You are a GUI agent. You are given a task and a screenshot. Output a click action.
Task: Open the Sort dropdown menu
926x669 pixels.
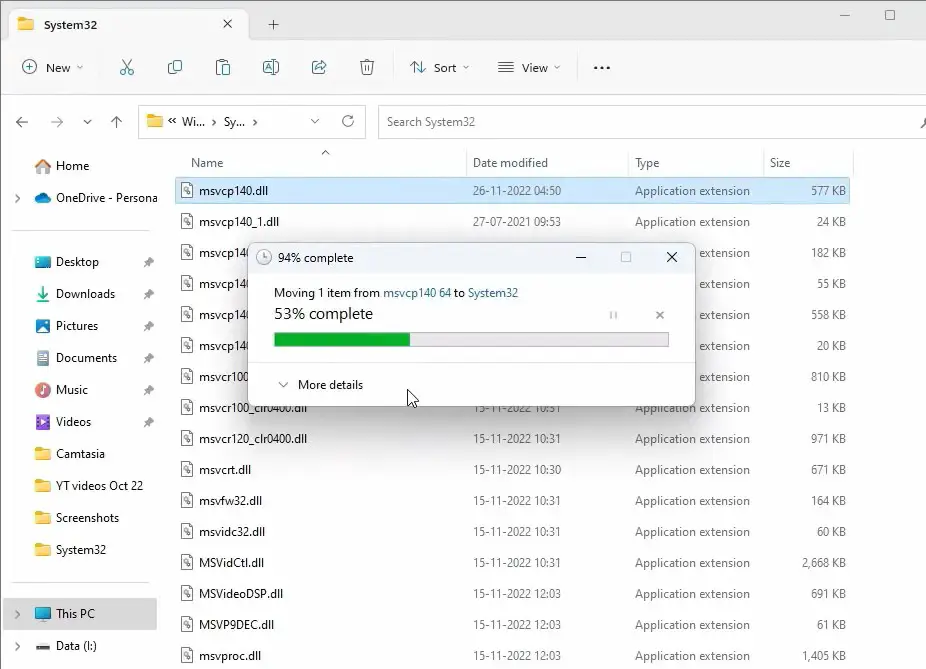point(440,67)
